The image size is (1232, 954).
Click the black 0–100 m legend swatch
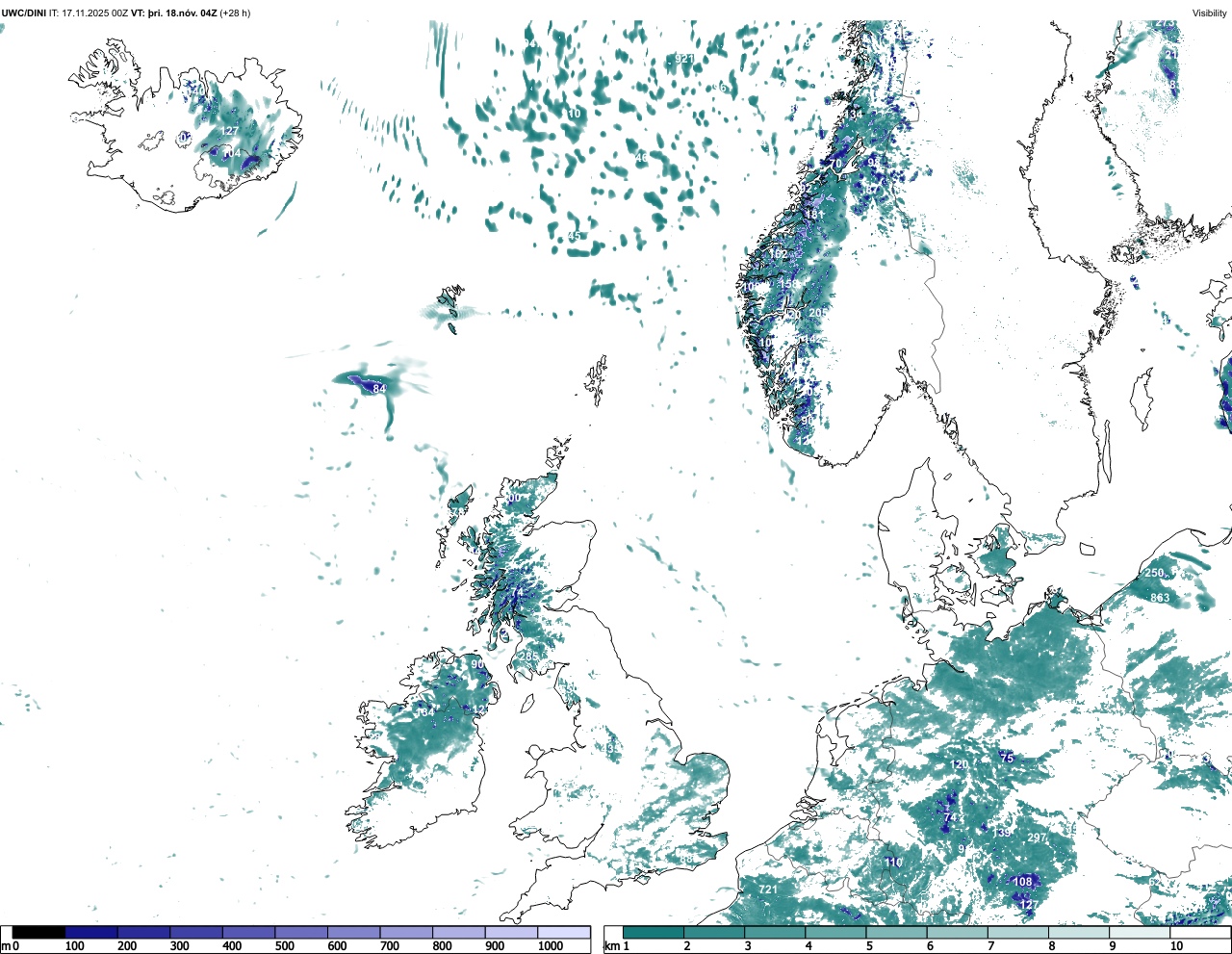tap(39, 933)
